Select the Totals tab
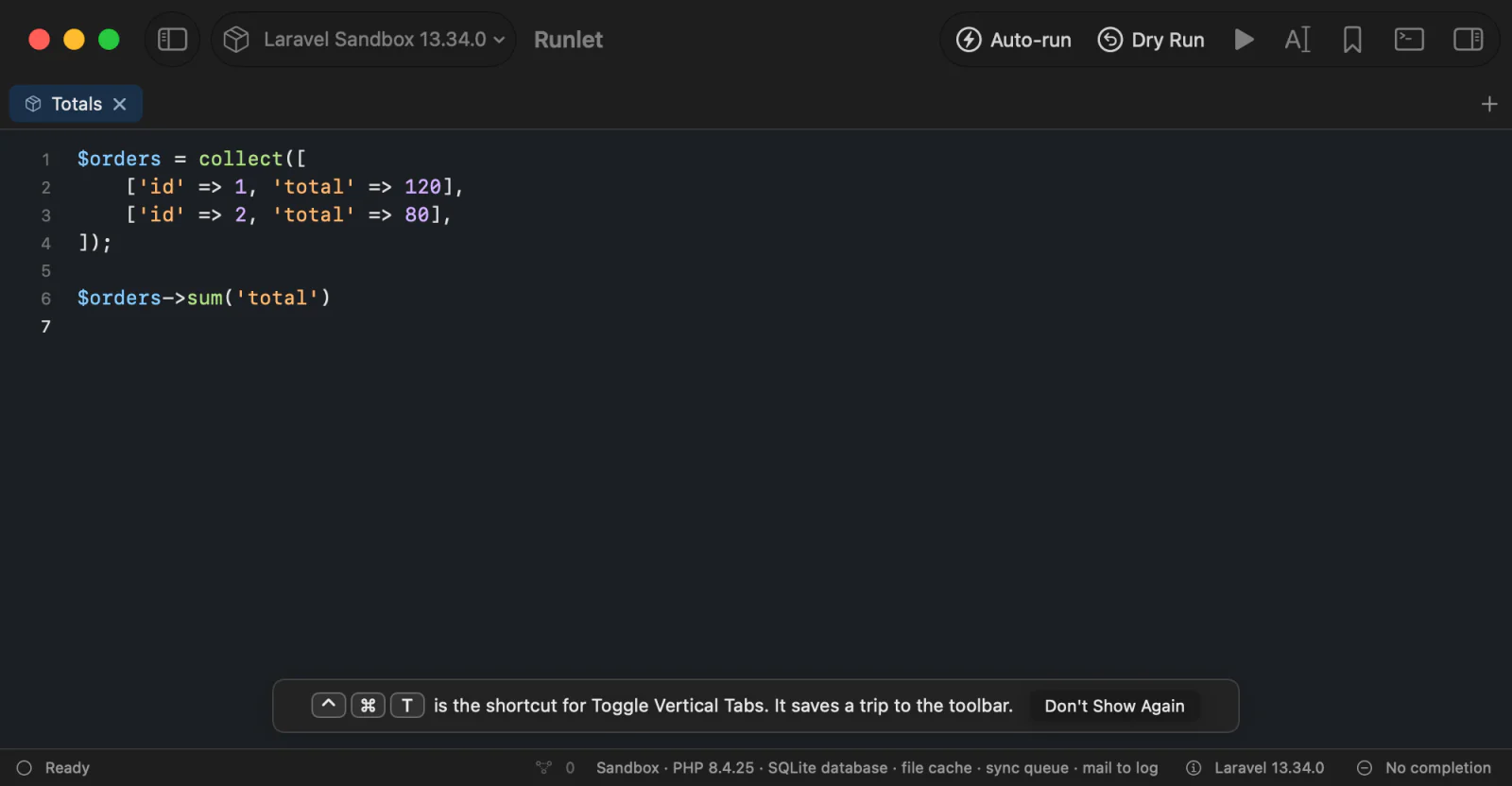The image size is (1512, 786). (x=76, y=104)
